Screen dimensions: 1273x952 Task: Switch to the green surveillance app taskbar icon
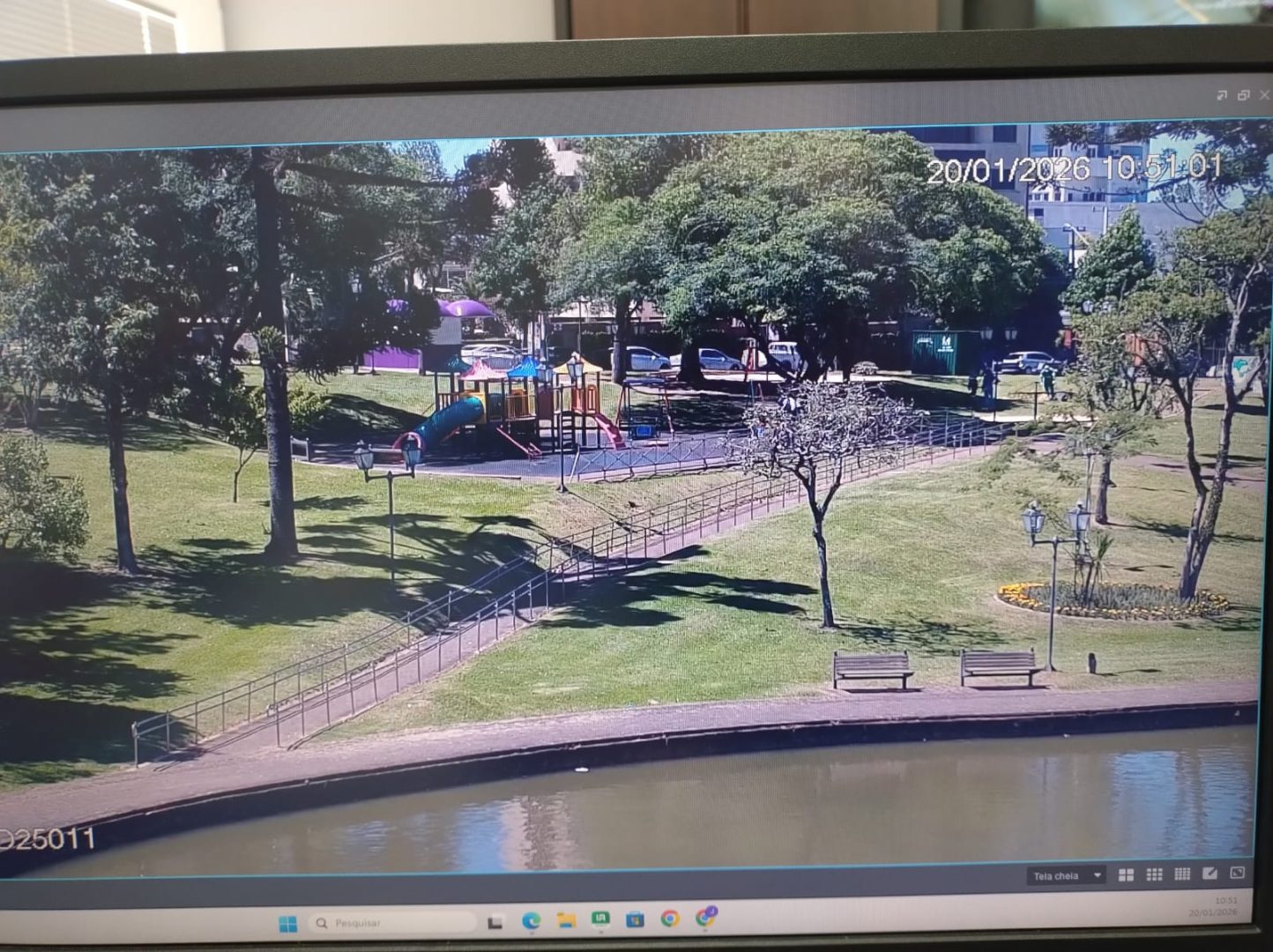pyautogui.click(x=600, y=919)
